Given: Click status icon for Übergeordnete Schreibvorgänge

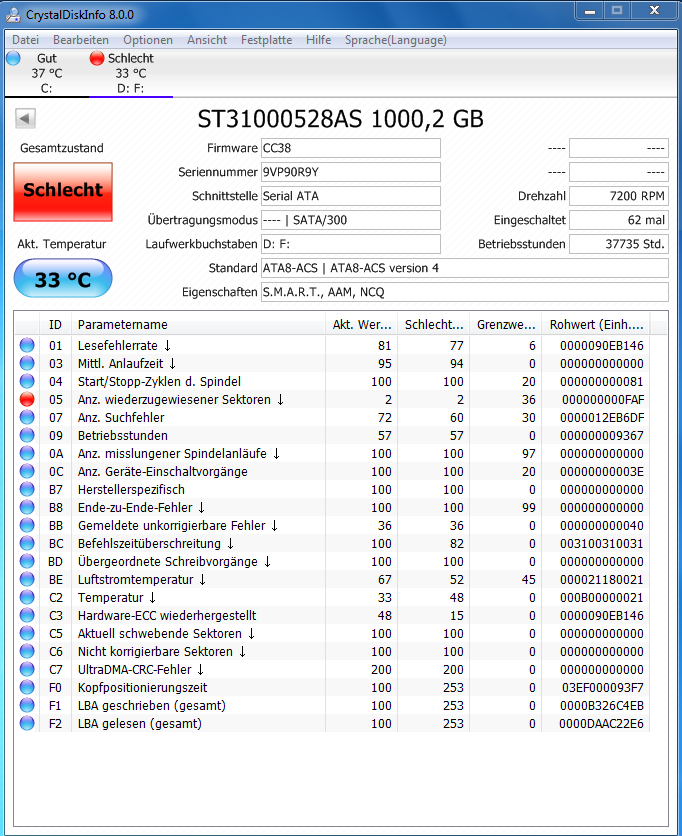Looking at the screenshot, I should 27,561.
